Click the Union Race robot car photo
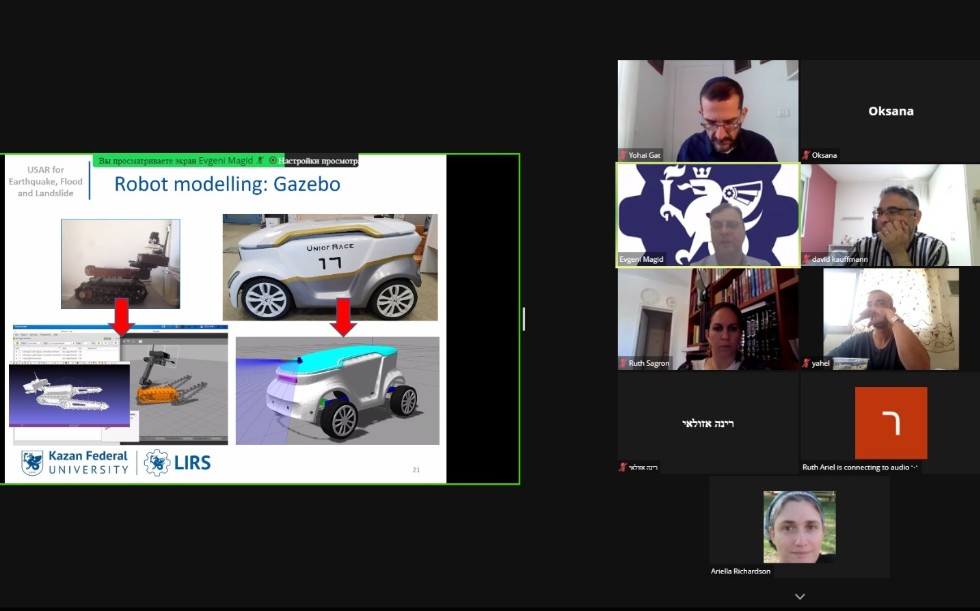 click(329, 266)
